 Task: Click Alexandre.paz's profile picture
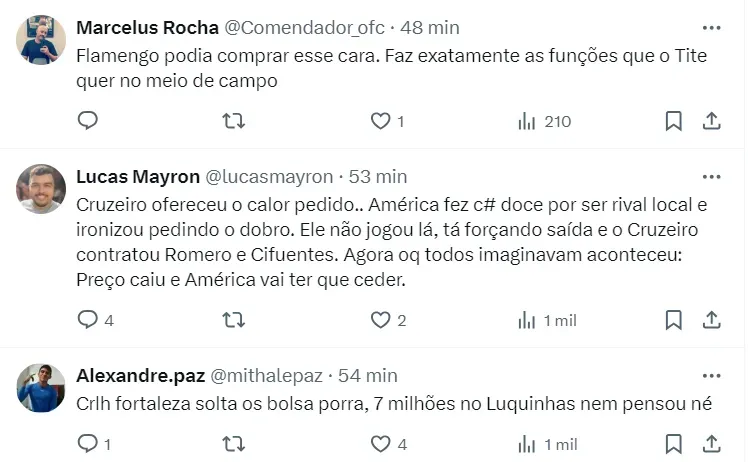tap(42, 388)
